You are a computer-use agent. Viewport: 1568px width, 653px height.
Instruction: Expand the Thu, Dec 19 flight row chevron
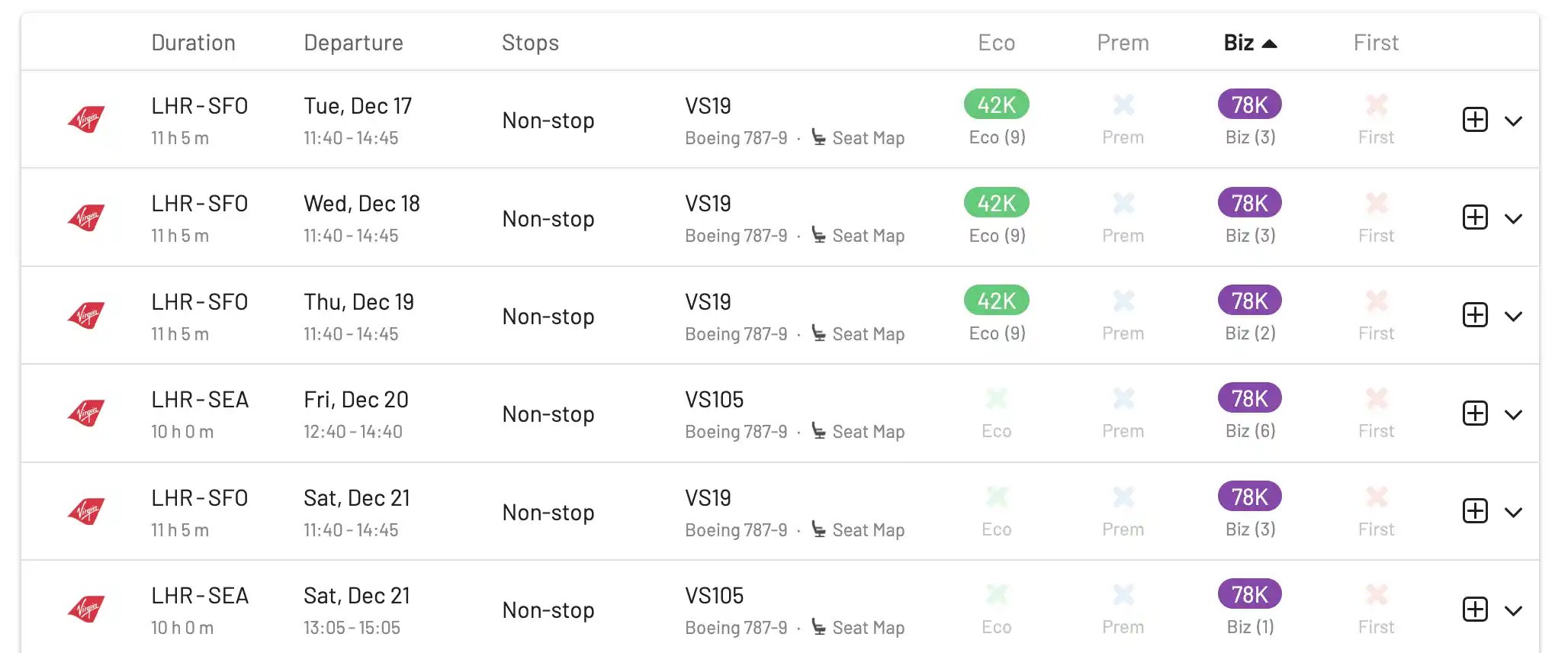1514,317
